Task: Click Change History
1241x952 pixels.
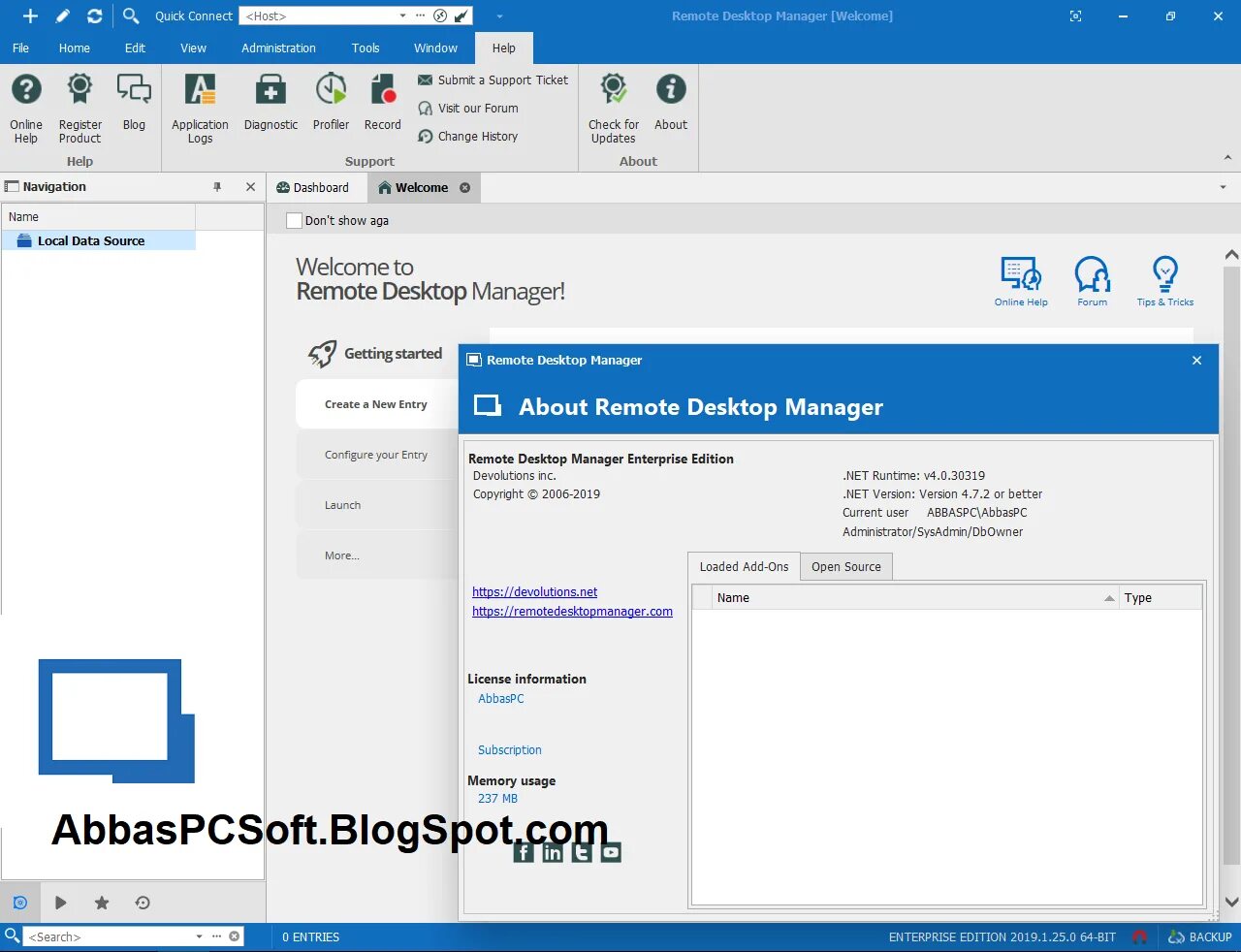Action: point(468,137)
